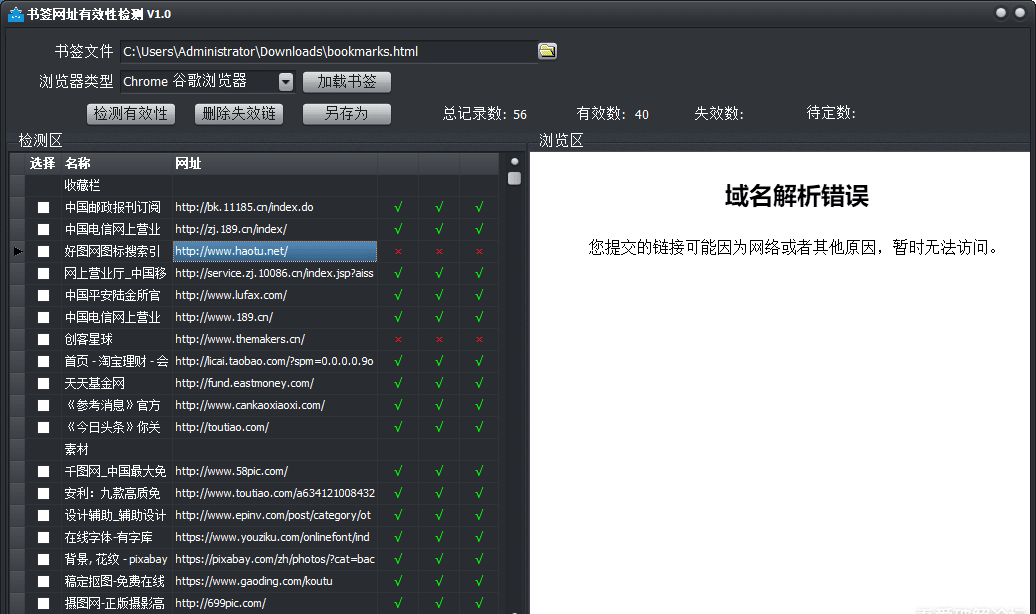
Task: Click the 有效数: 40 label
Action: pos(612,114)
